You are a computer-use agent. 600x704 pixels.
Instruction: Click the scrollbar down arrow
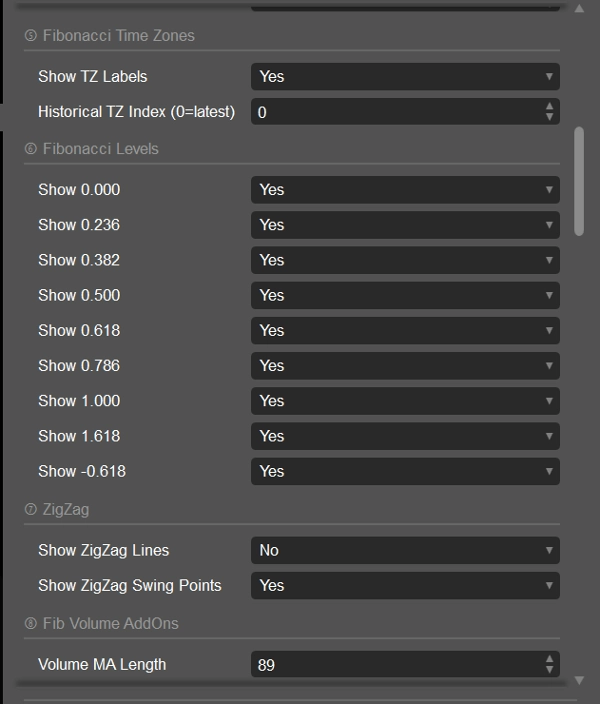pyautogui.click(x=579, y=681)
